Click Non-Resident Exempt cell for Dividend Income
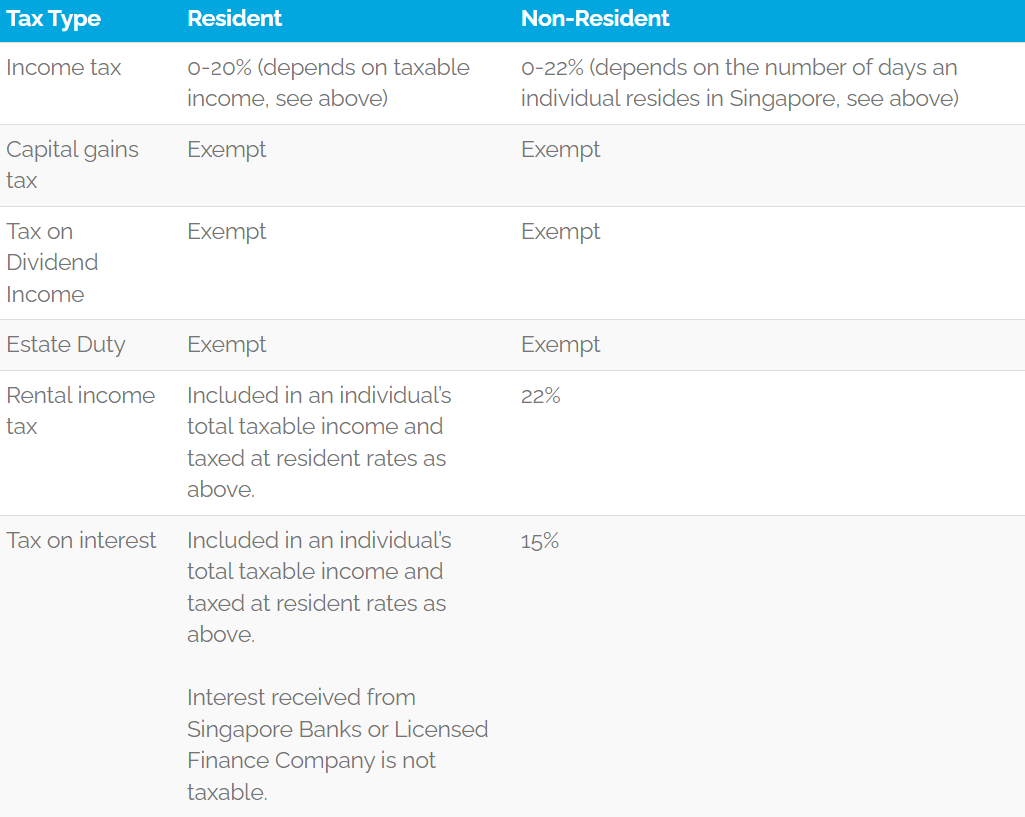The width and height of the screenshot is (1025, 817). pos(560,233)
